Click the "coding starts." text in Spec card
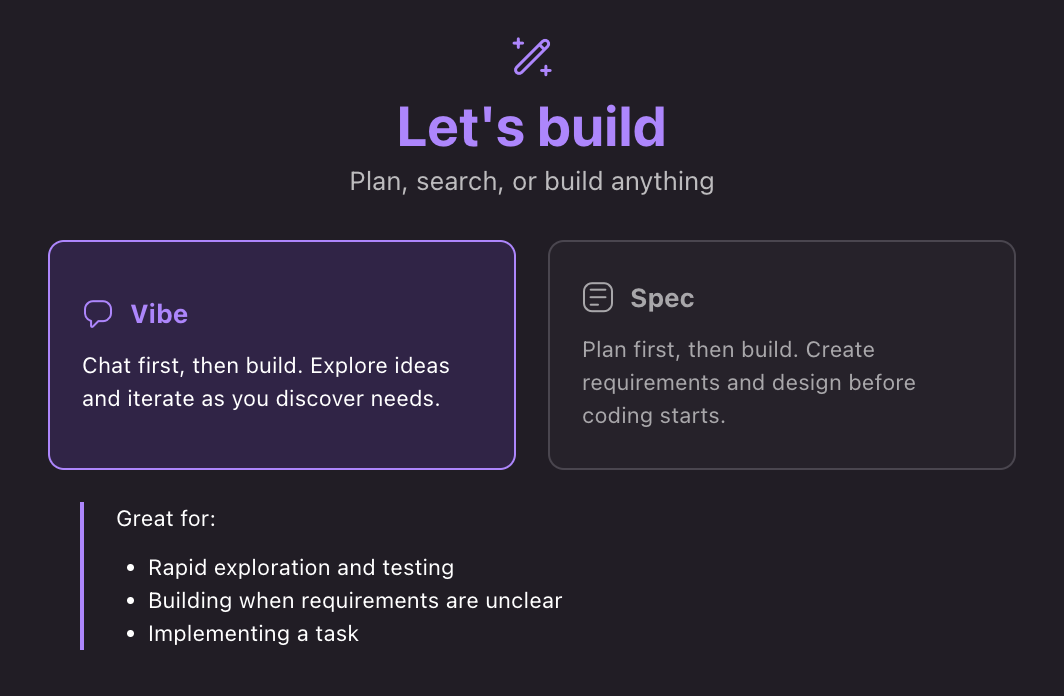Screen dimensions: 1064x696 (653, 416)
